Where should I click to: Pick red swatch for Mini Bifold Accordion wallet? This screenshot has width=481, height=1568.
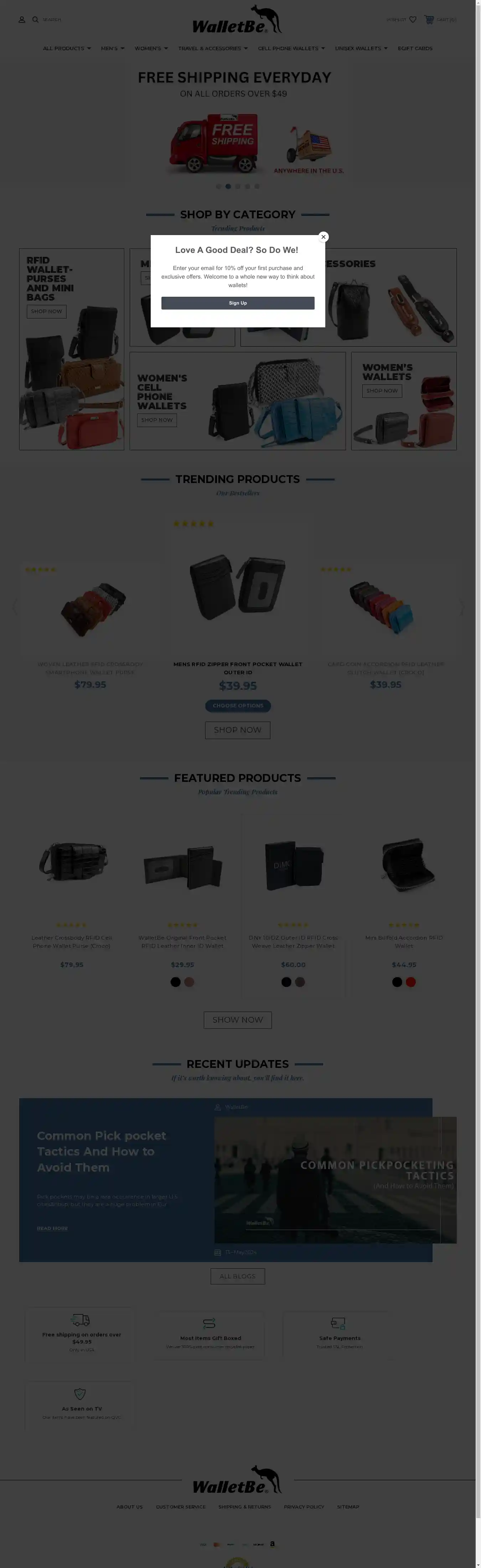(411, 982)
